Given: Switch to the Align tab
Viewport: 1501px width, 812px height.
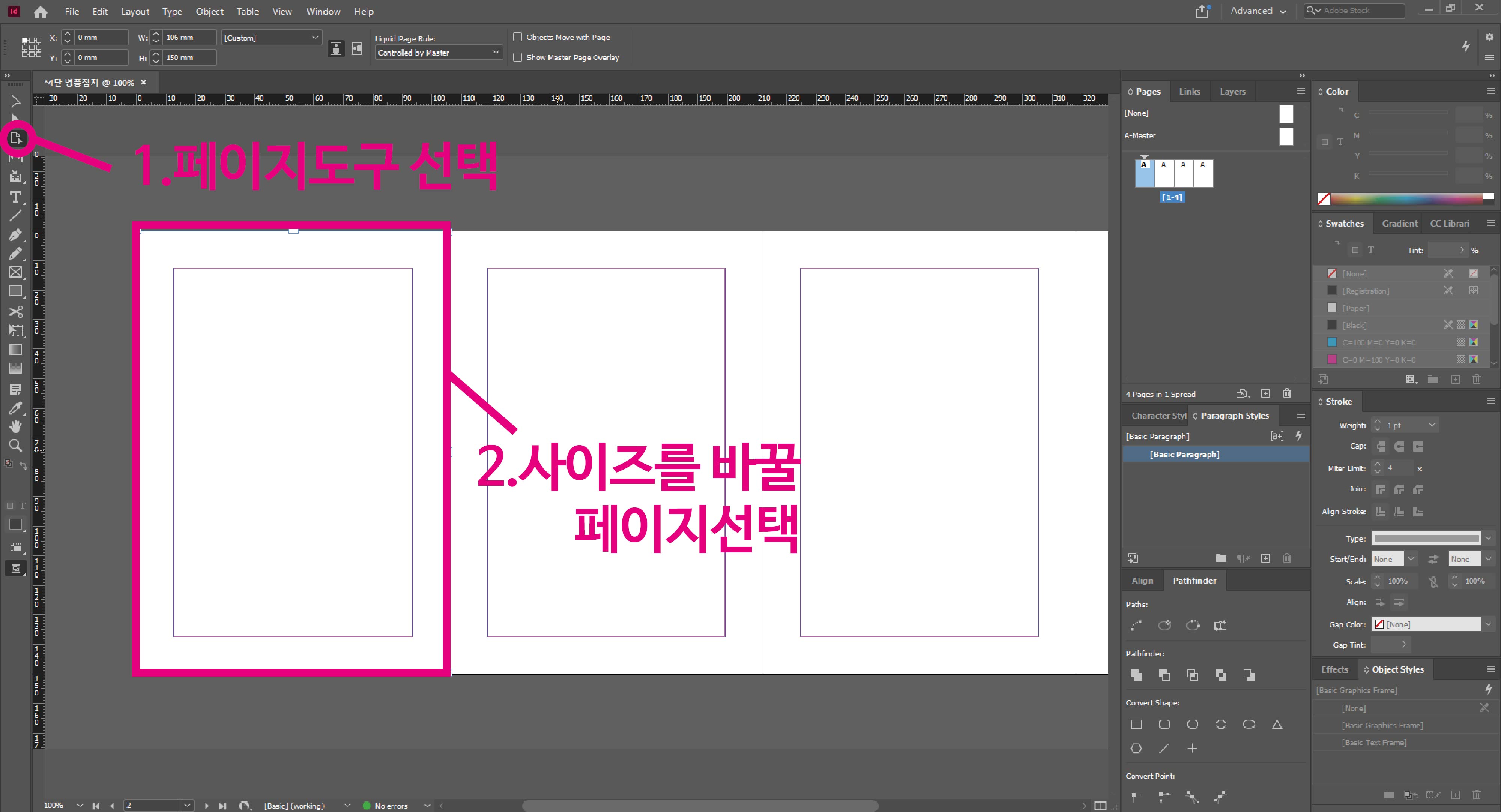Looking at the screenshot, I should tap(1142, 580).
